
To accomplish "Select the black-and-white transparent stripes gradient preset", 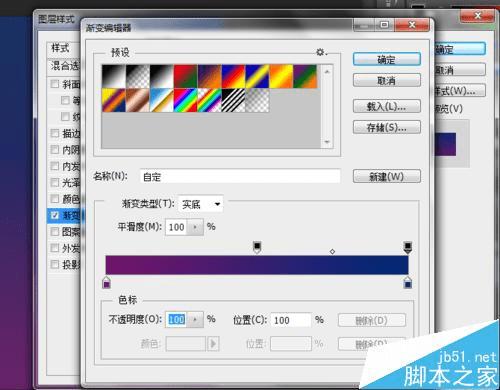I will click(x=233, y=100).
